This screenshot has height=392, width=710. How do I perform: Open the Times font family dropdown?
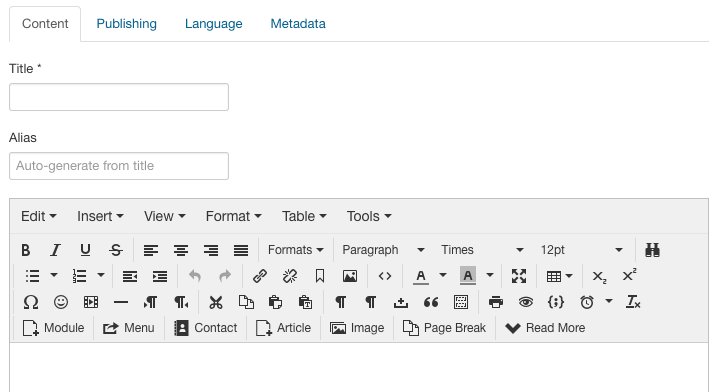482,250
